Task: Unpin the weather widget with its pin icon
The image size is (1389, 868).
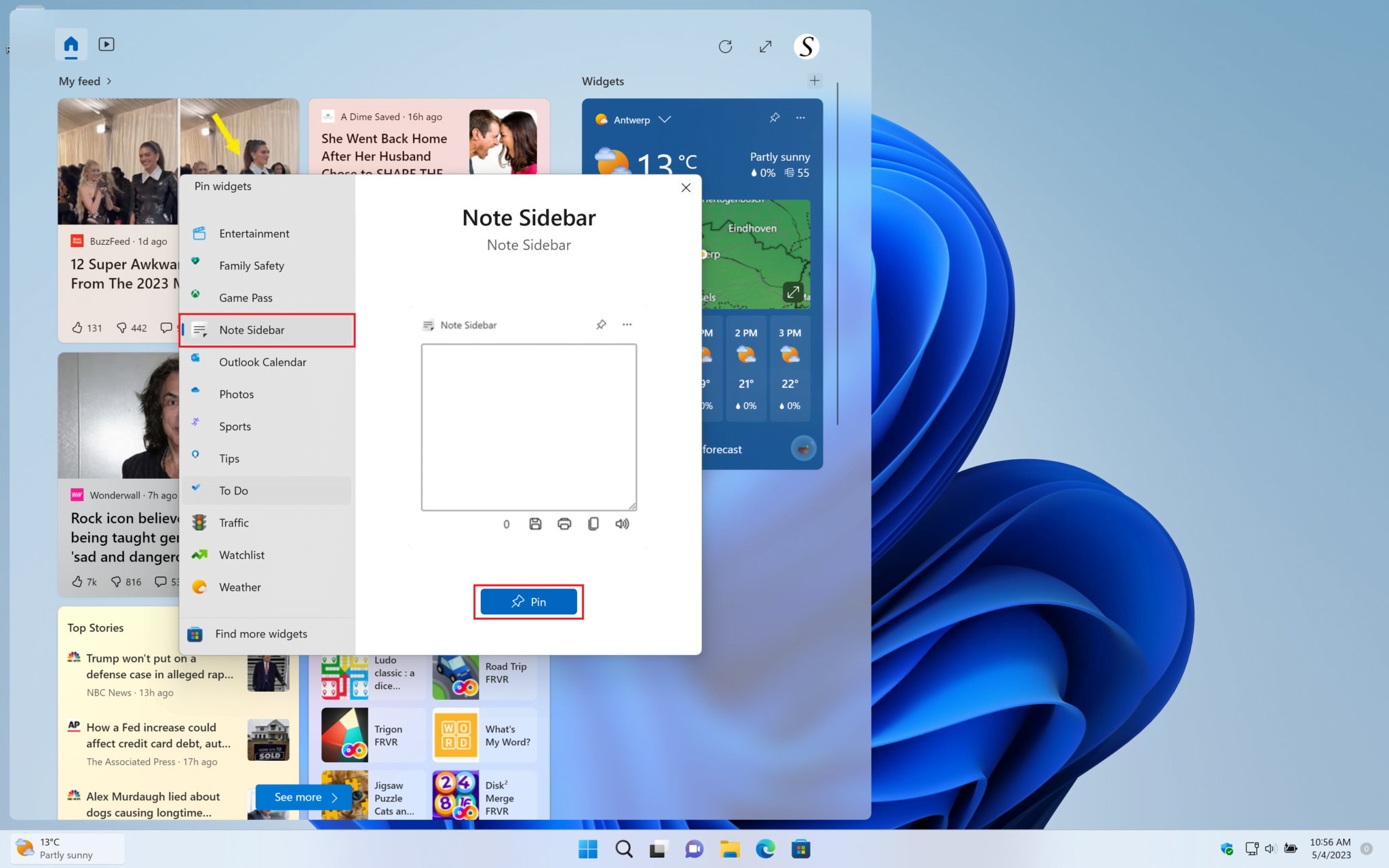Action: (774, 117)
